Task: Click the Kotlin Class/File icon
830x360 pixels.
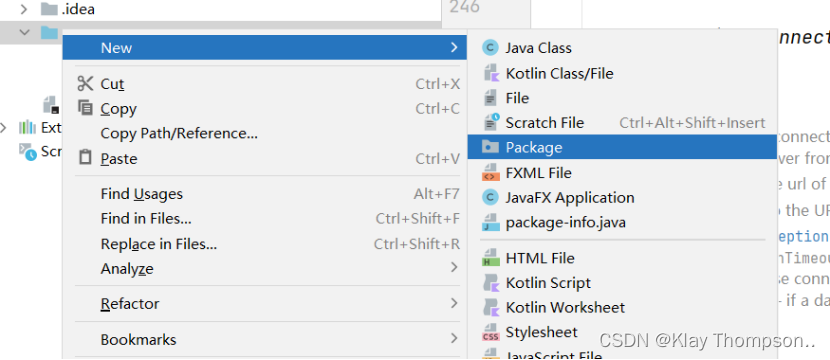Action: point(491,73)
